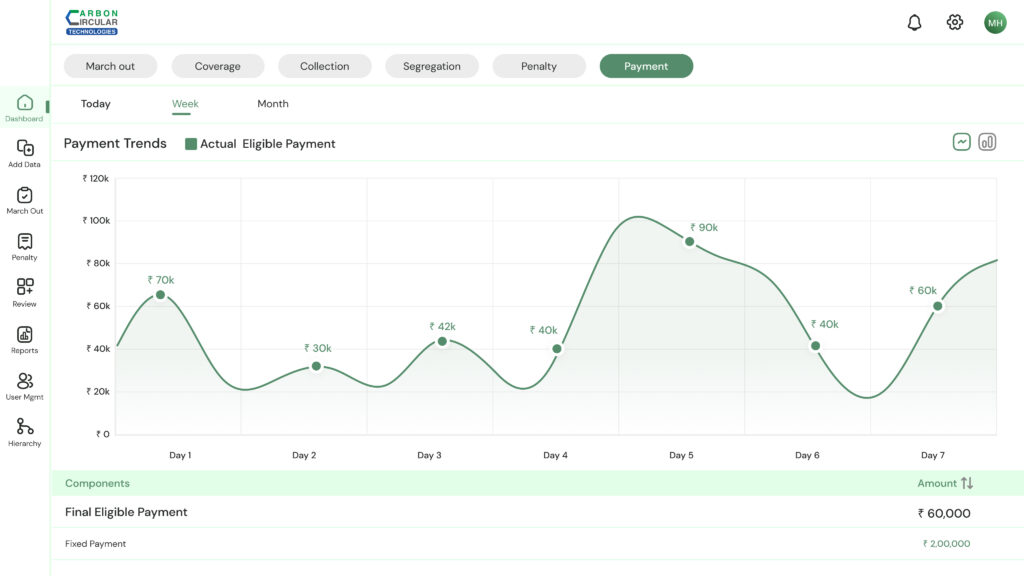This screenshot has height=576, width=1024.
Task: Click the Day 5 ₹90k data point
Action: (x=689, y=241)
